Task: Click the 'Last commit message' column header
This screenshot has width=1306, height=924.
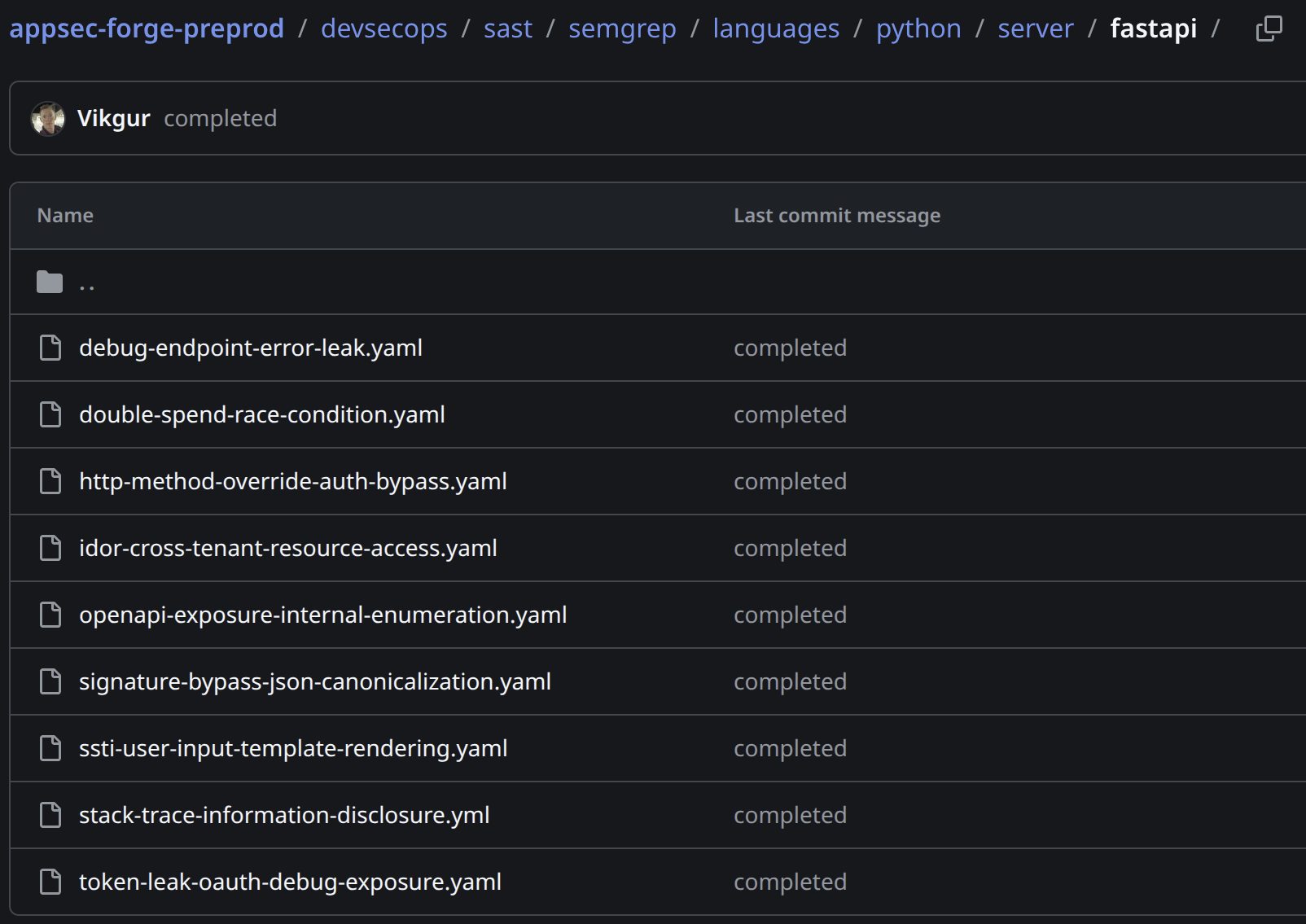Action: (837, 216)
